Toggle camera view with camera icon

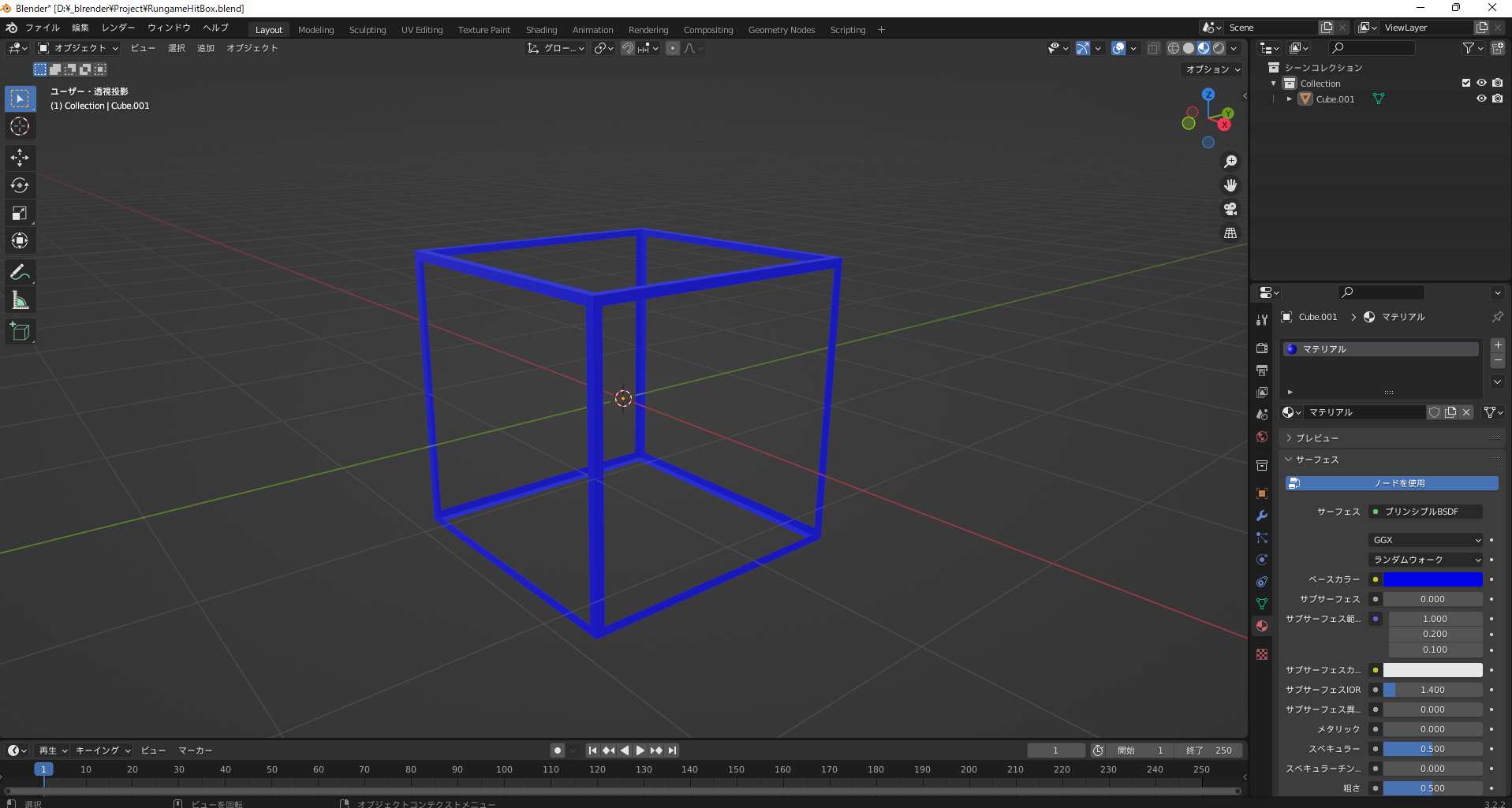(x=1230, y=209)
